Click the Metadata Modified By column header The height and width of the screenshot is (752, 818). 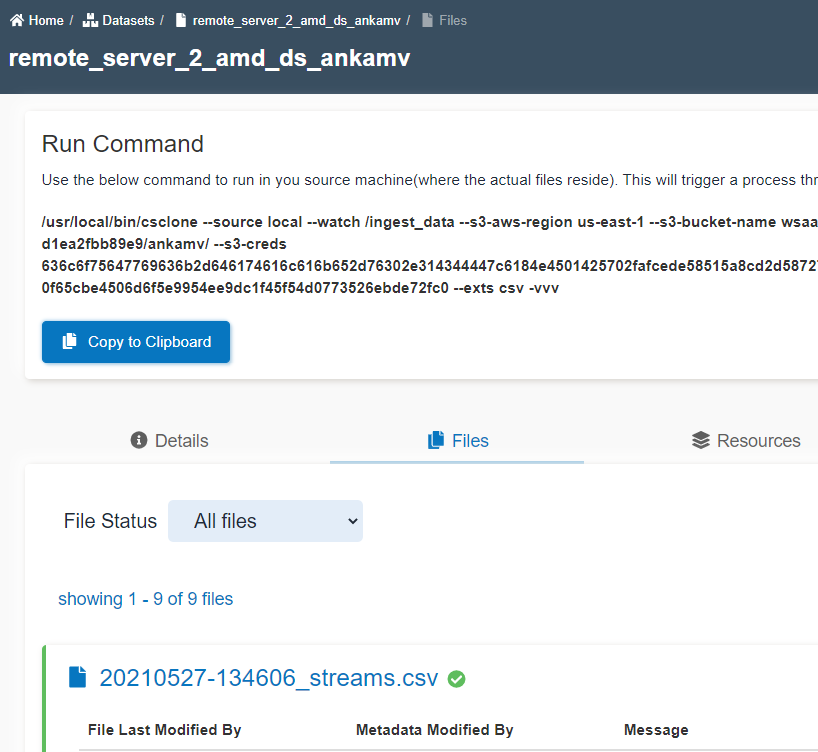click(x=435, y=730)
